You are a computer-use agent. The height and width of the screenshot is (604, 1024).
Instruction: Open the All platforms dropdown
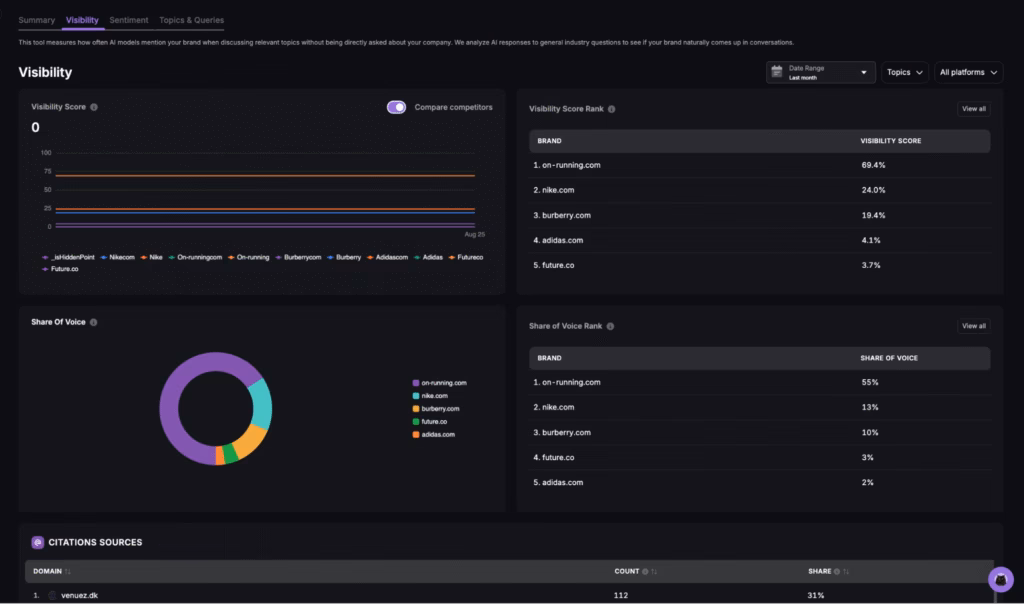point(968,72)
